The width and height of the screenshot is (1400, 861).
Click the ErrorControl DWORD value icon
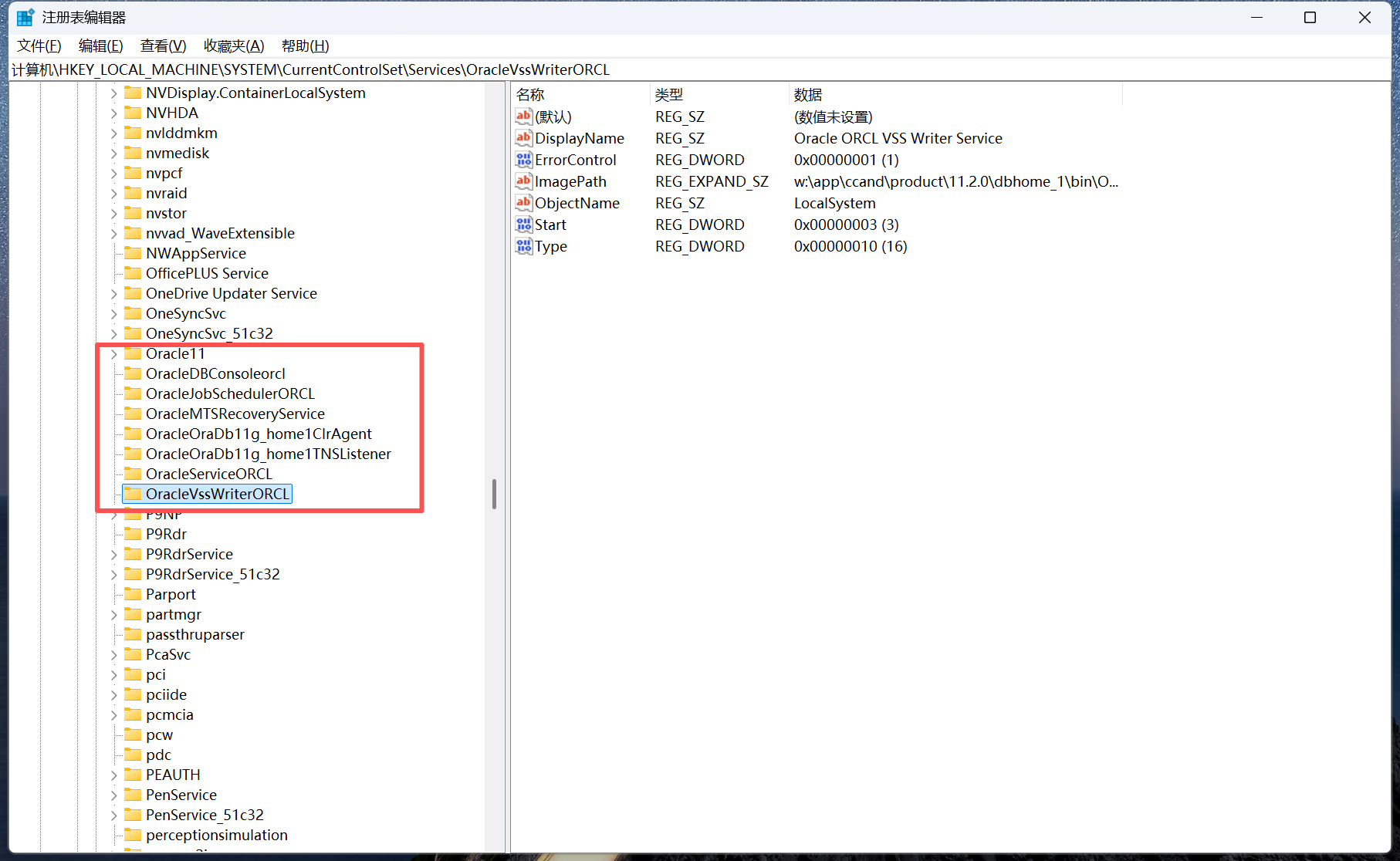point(524,160)
